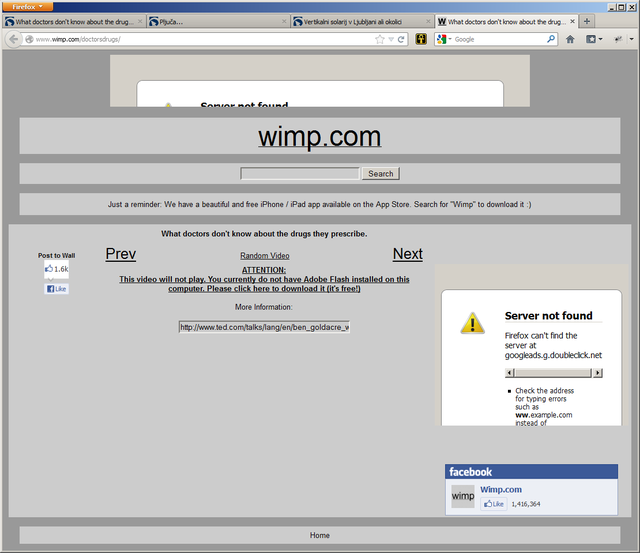Go back with the Back arrow
The height and width of the screenshot is (553, 640).
click(x=13, y=39)
